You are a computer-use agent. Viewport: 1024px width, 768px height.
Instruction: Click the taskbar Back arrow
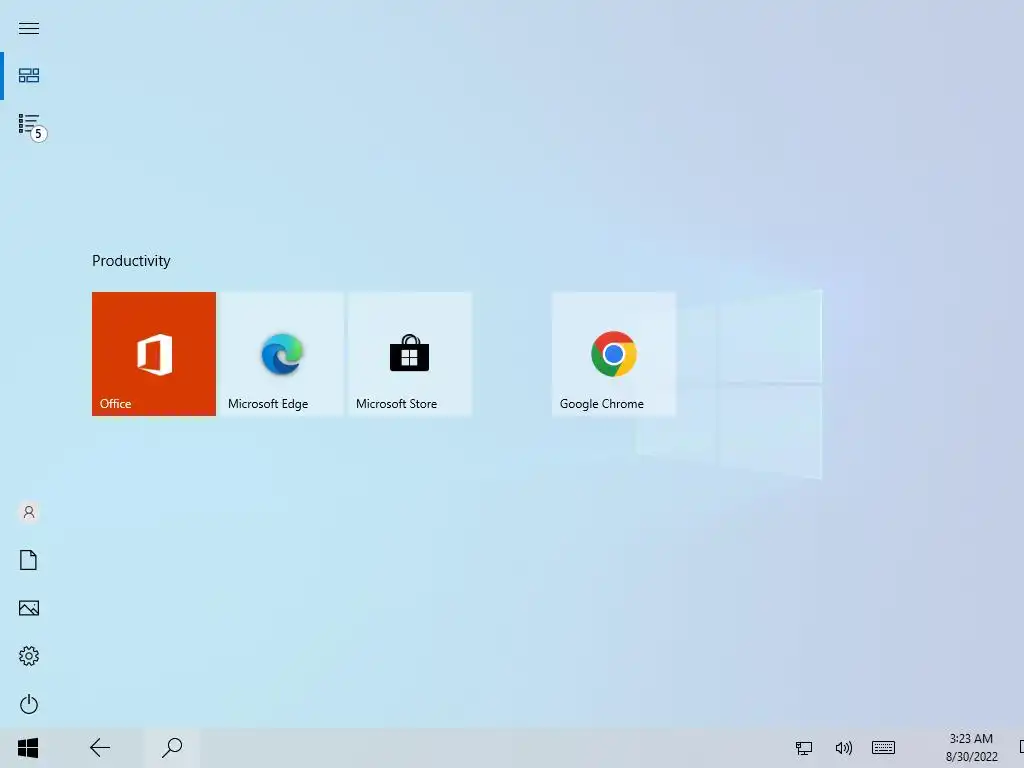click(100, 748)
